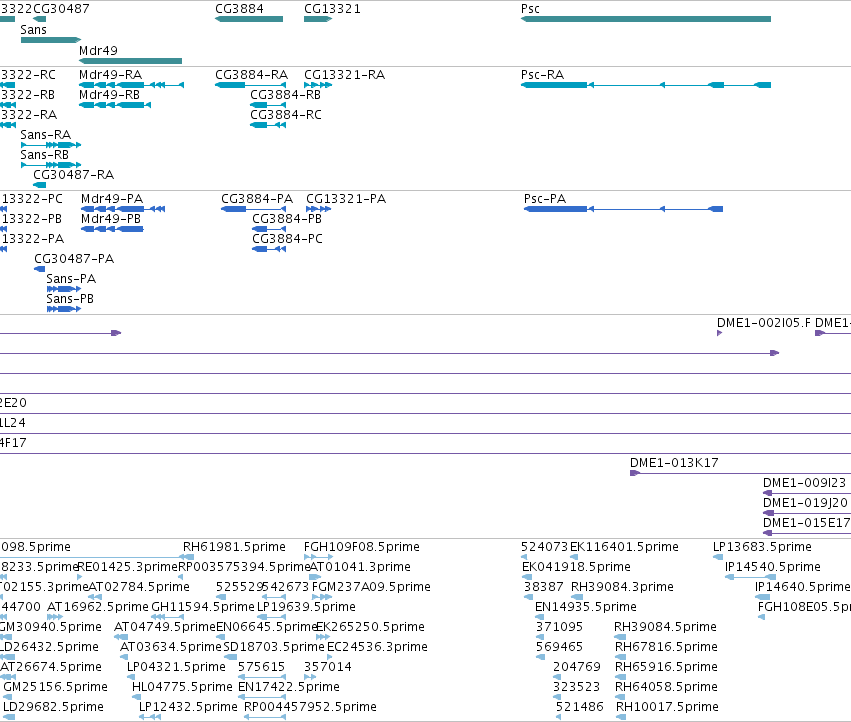851x722 pixels.
Task: Select the DME1-015E17 clone label
Action: [x=806, y=523]
